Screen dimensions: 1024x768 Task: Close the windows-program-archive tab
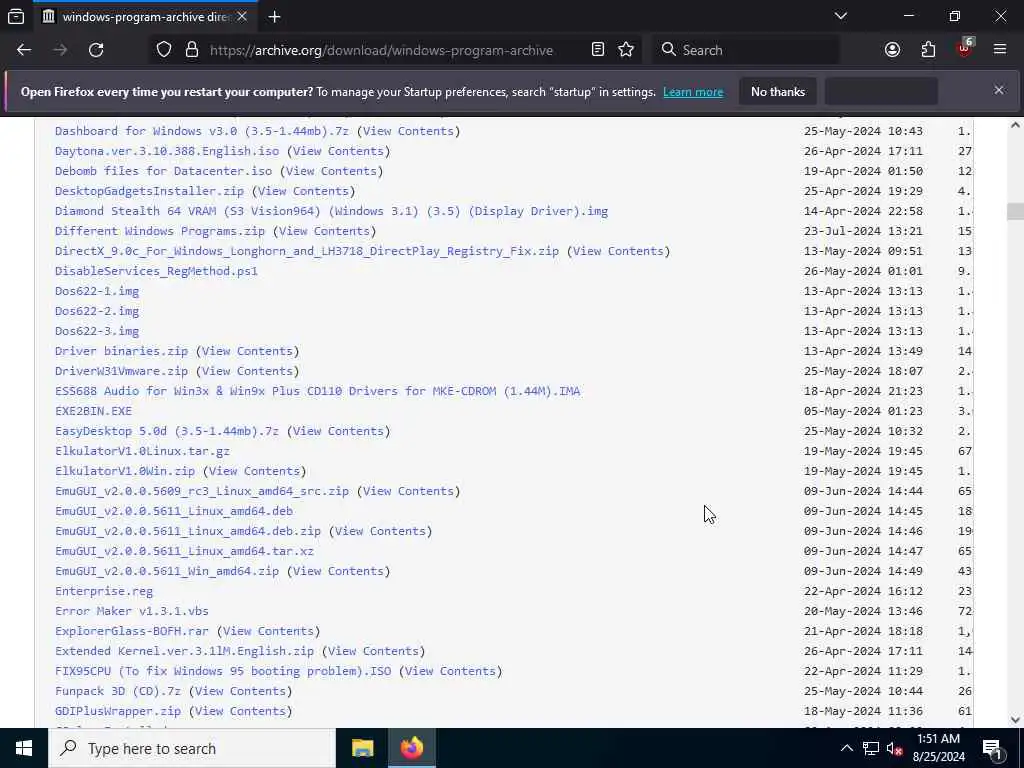242,16
